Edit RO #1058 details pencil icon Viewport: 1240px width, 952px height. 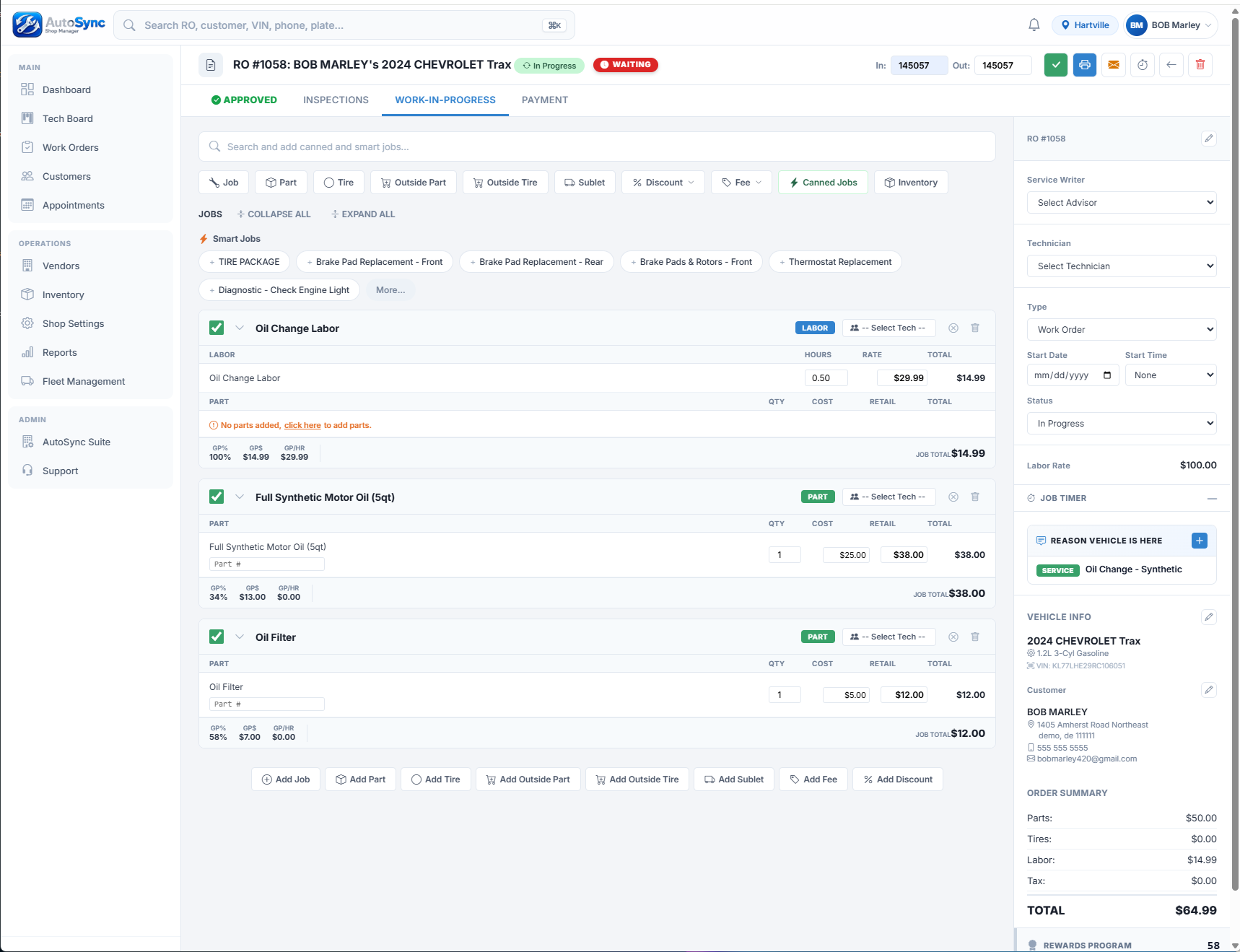(x=1209, y=139)
